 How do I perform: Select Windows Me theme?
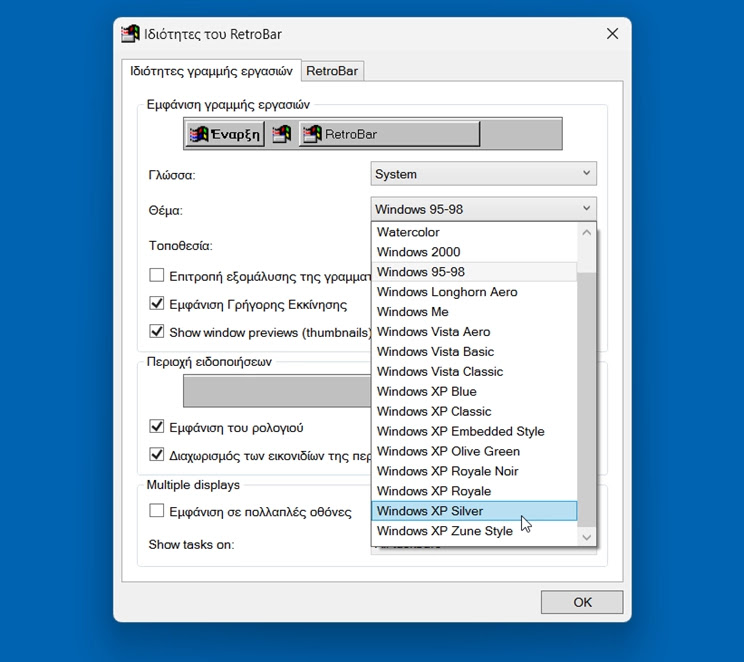pyautogui.click(x=474, y=312)
